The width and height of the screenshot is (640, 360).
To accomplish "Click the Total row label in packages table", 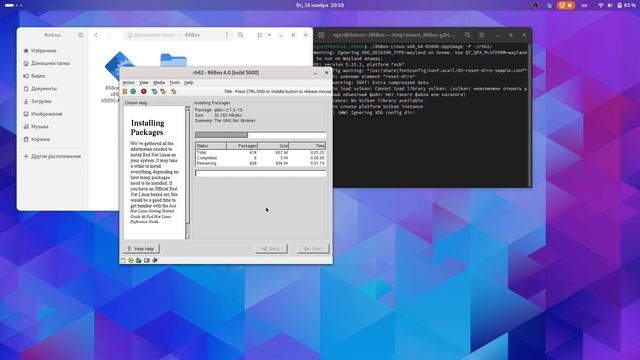I will tap(201, 153).
